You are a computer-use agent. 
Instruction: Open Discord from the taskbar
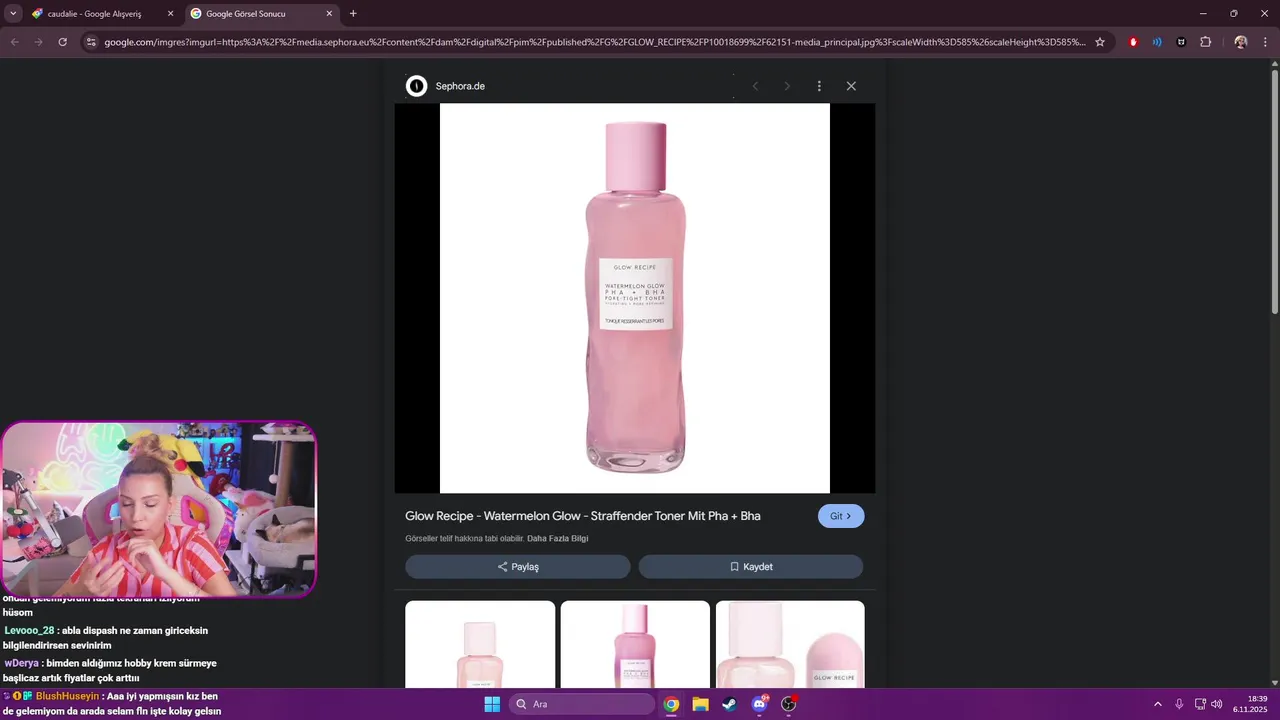[759, 704]
